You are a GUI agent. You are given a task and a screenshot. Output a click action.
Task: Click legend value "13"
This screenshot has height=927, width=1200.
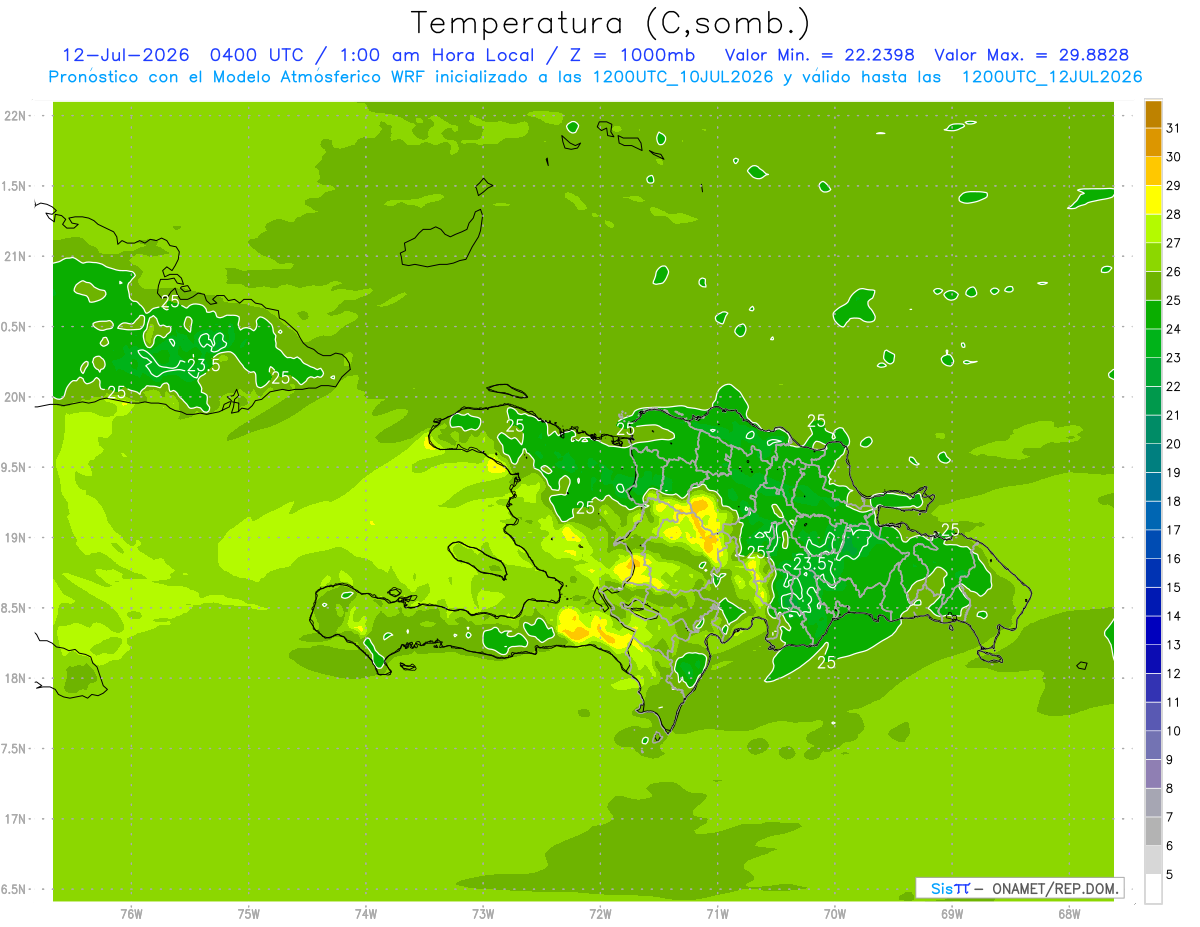[x=1174, y=645]
